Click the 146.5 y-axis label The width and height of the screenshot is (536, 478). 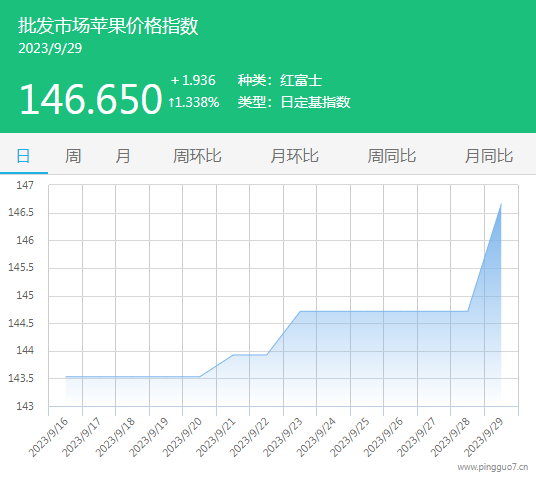21,212
